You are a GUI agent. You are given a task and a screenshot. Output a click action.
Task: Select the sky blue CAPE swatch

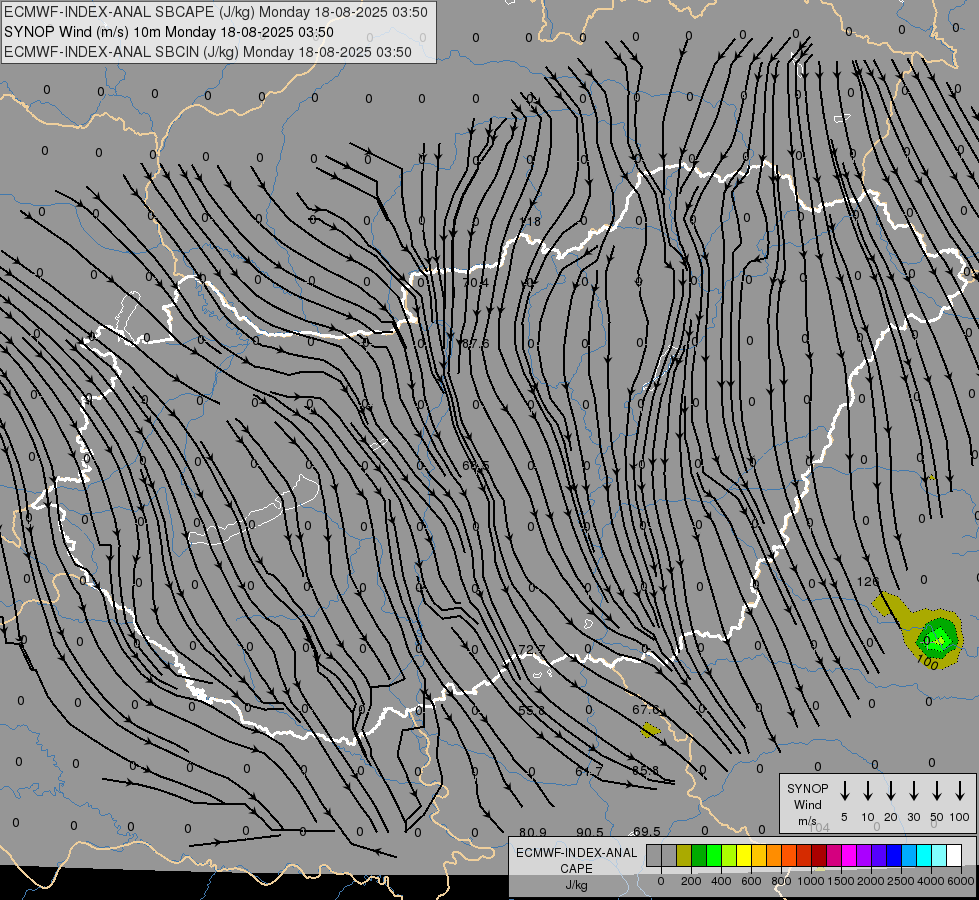point(908,855)
